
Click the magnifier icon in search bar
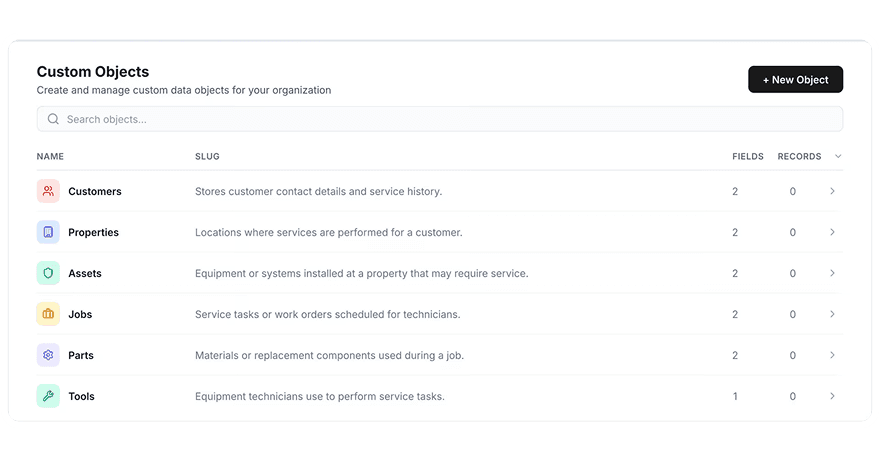click(x=53, y=119)
